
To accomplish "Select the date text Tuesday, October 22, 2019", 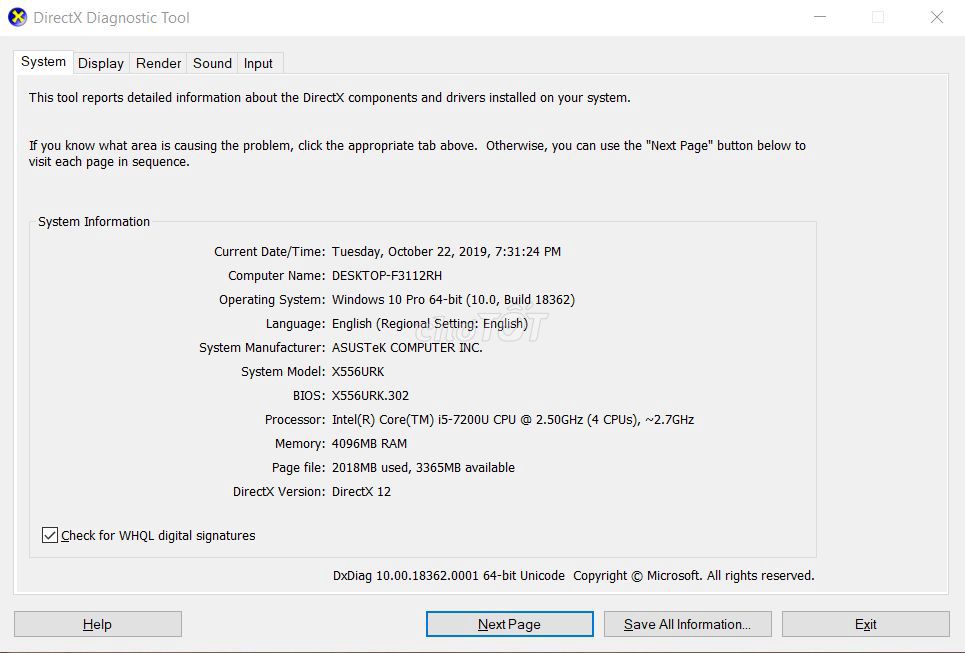I will [x=409, y=252].
